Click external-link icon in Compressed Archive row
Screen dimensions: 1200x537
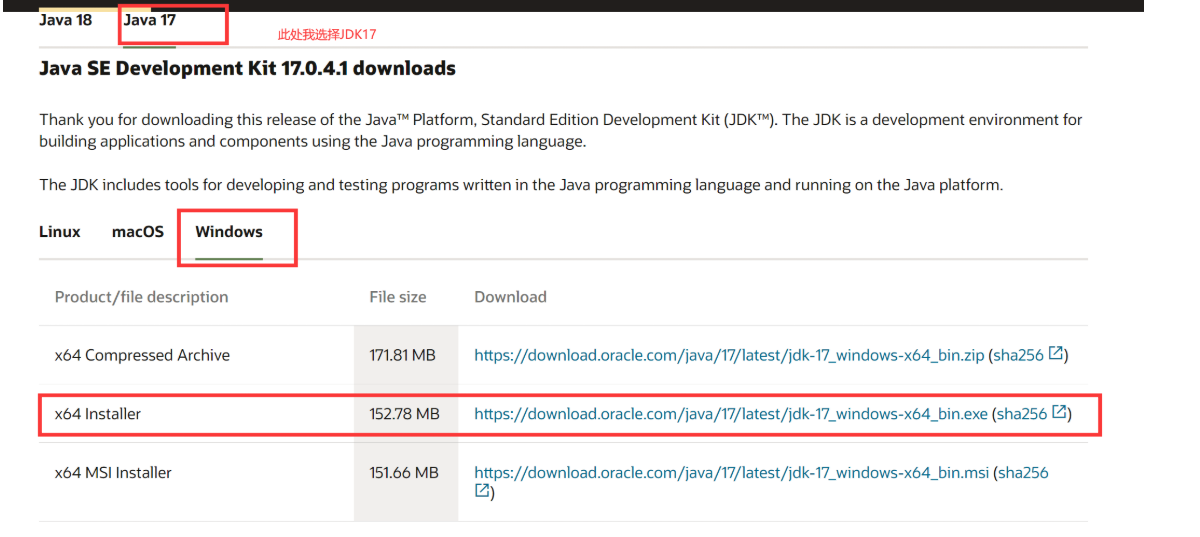(x=1056, y=354)
